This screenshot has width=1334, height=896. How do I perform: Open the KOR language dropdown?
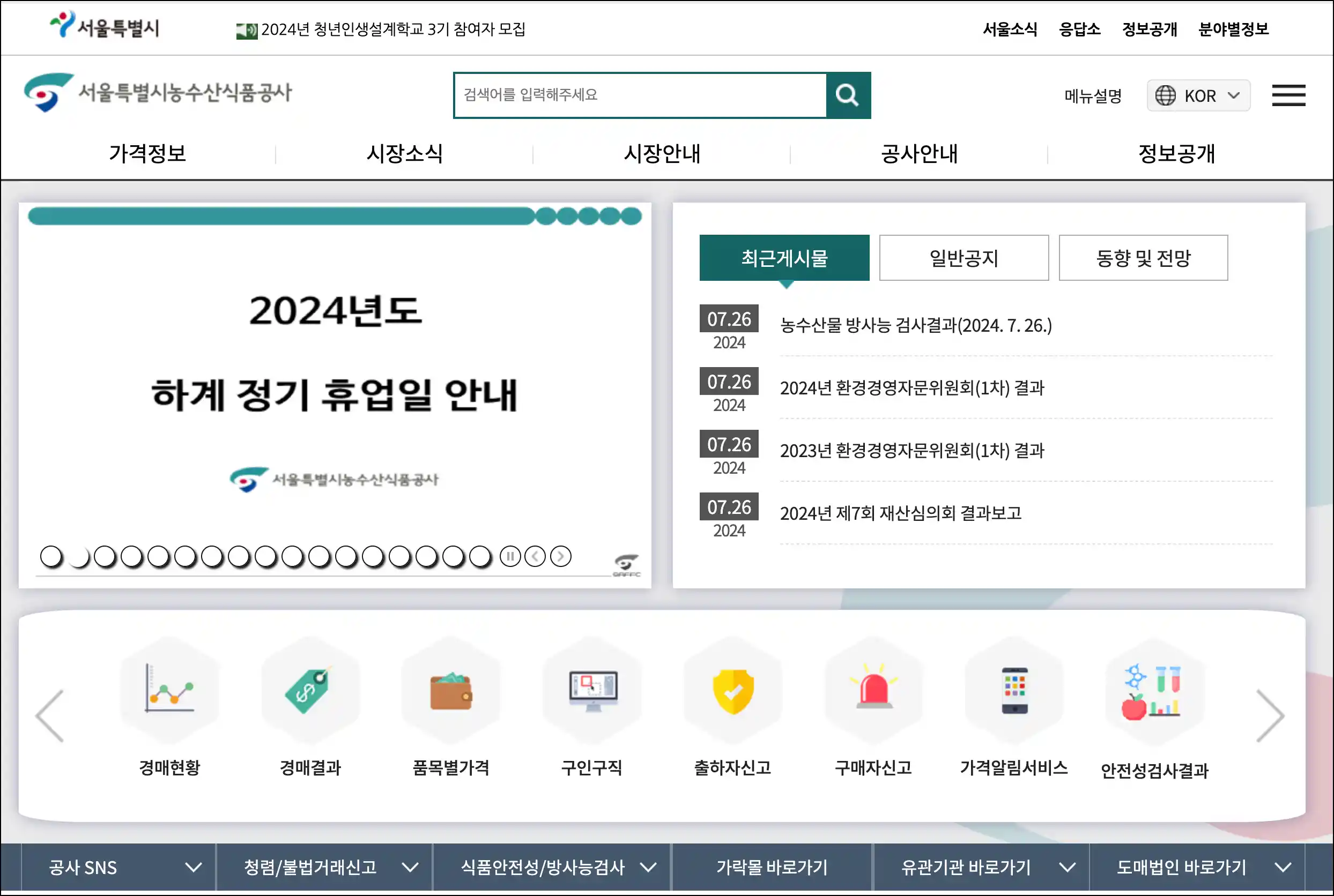tap(1198, 95)
